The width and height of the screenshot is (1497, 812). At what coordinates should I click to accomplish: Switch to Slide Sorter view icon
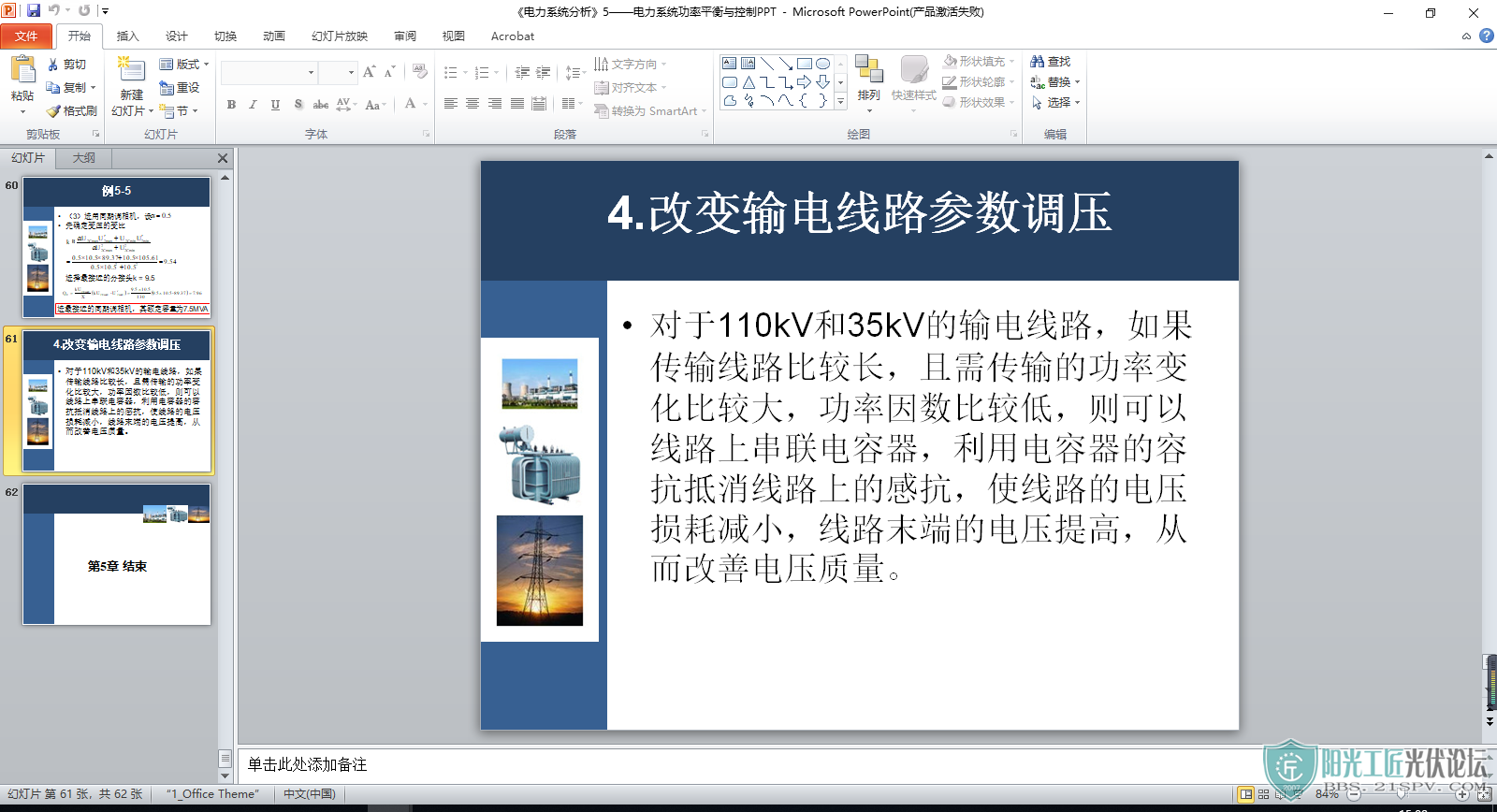coord(1263,794)
